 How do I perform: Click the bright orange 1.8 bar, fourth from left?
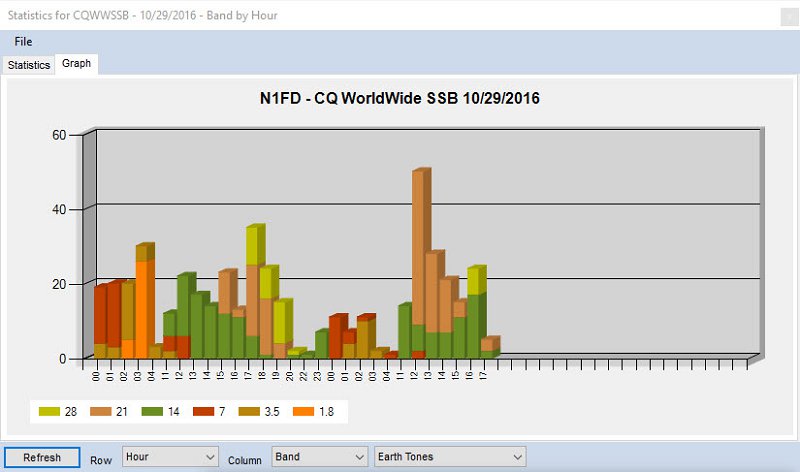[144, 309]
